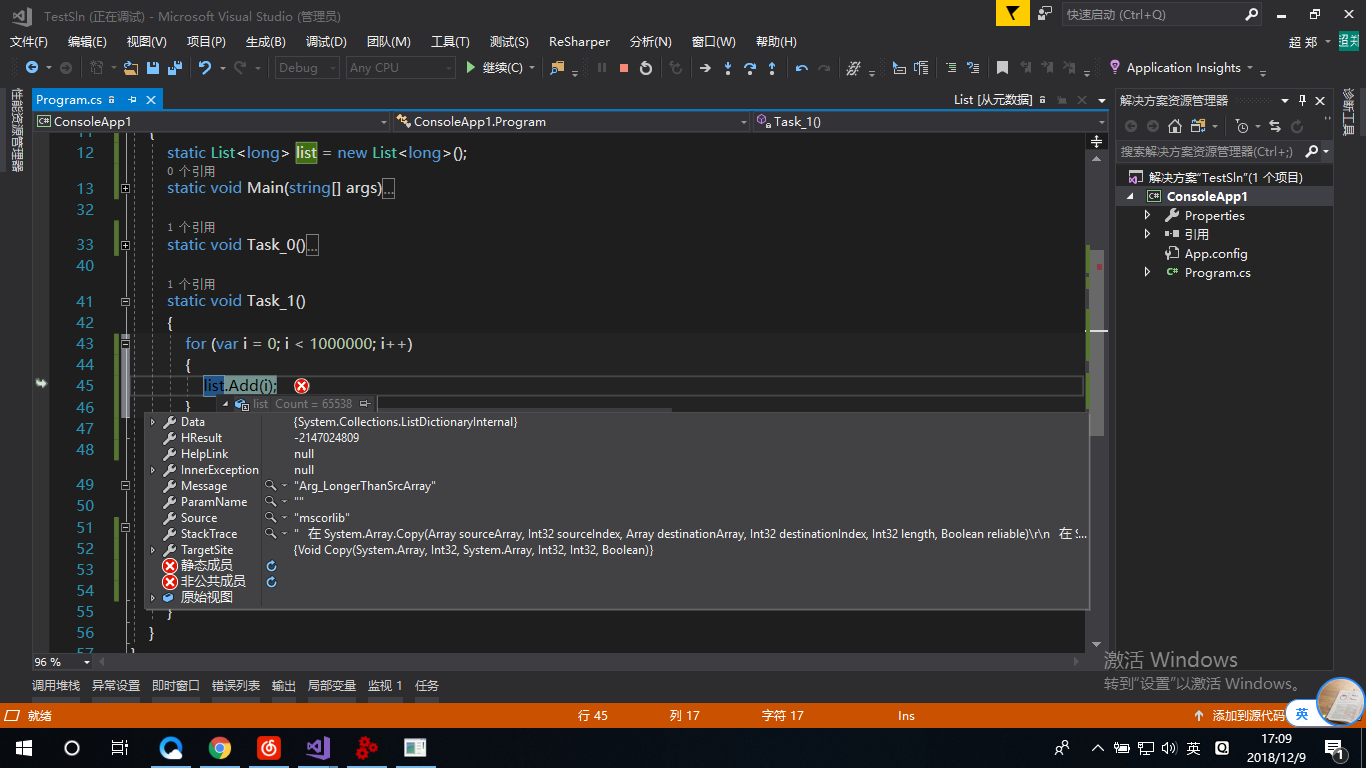The image size is (1366, 768).
Task: Open the 监视 1 watch tab
Action: click(x=385, y=686)
